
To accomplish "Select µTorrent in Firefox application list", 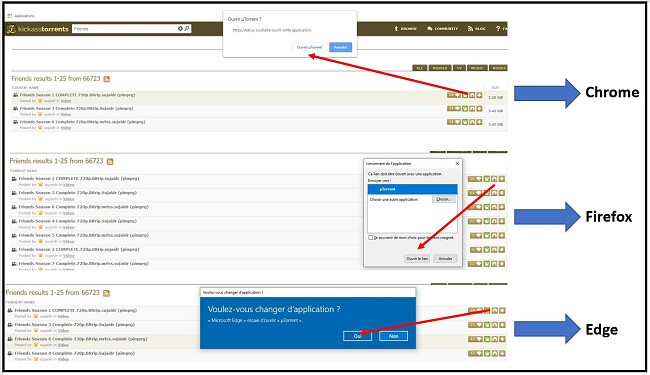I will click(412, 189).
